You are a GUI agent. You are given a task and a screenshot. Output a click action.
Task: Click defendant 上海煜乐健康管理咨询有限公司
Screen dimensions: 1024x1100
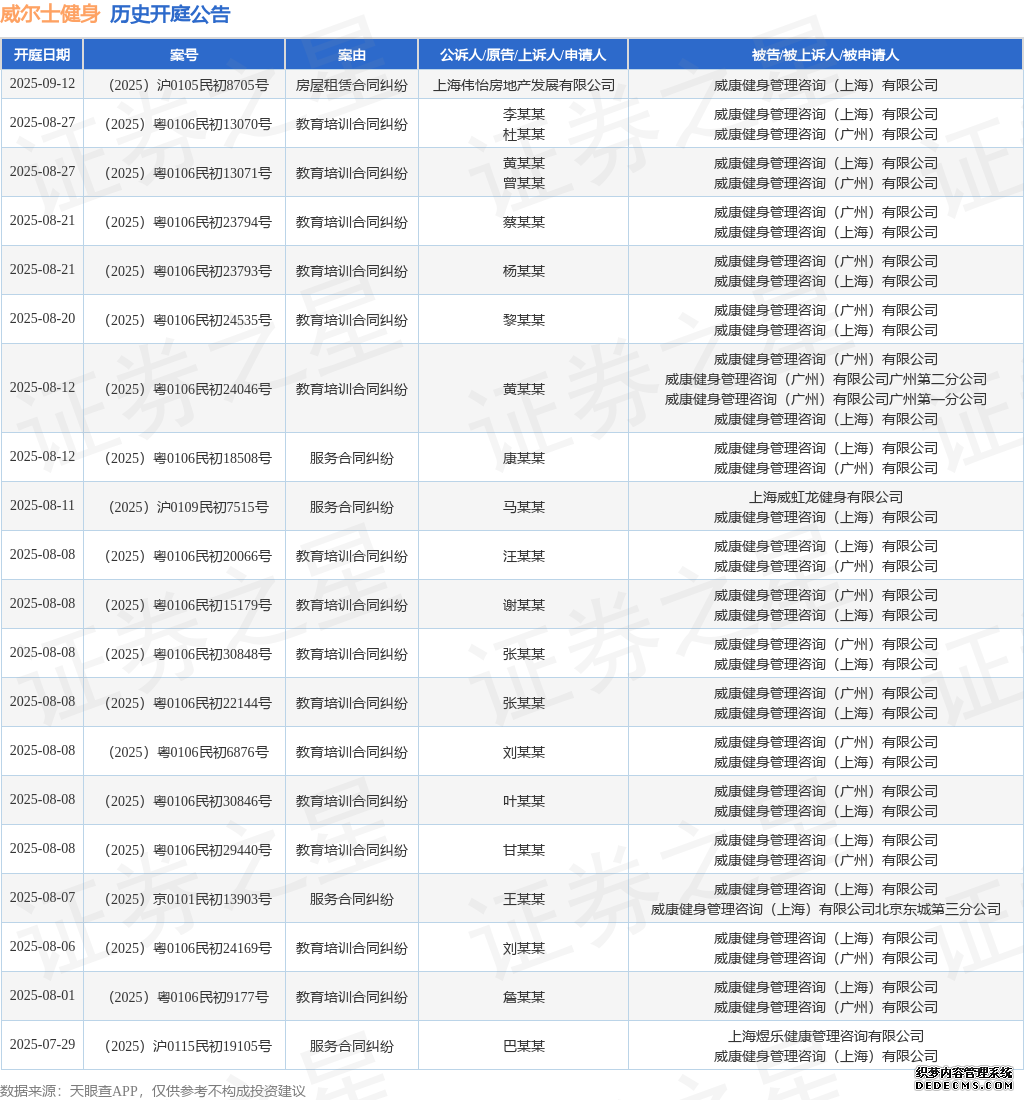[x=826, y=1036]
